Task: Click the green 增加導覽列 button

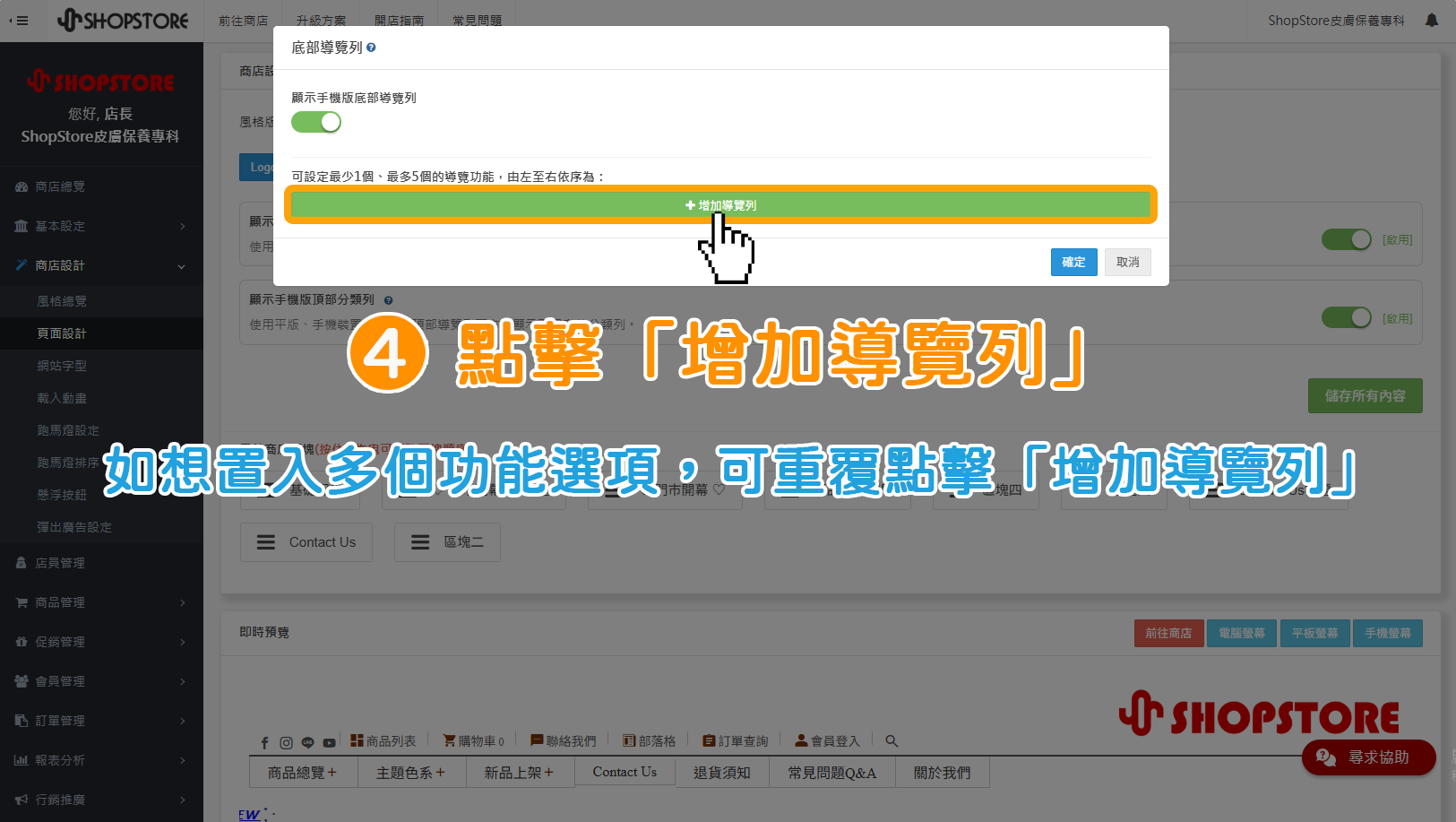Action: point(720,205)
